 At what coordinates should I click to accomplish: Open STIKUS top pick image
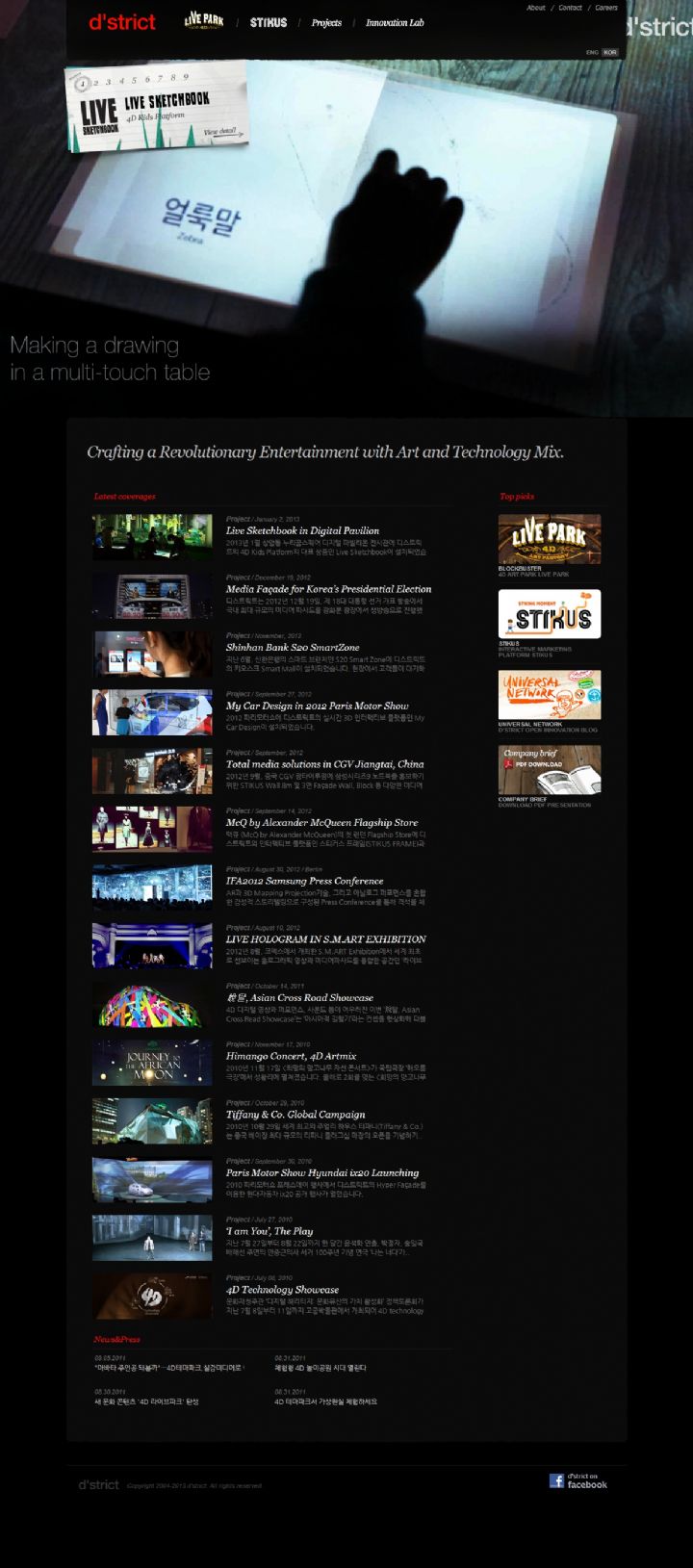click(x=549, y=614)
